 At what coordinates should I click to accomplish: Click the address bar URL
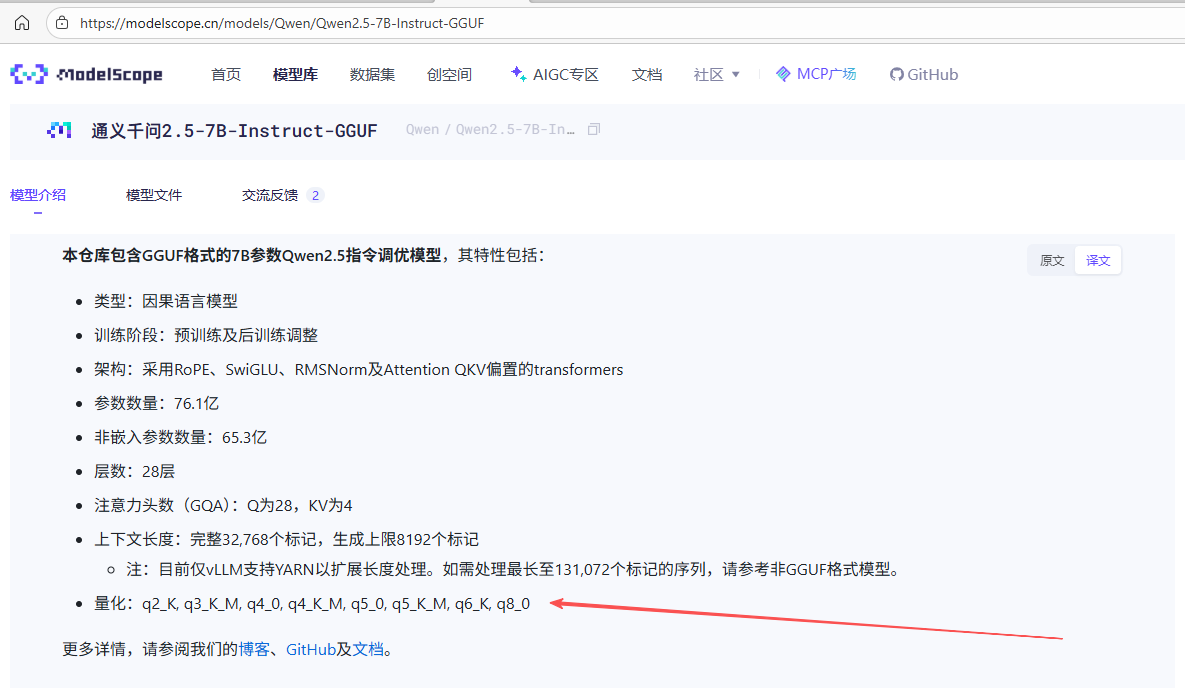click(x=282, y=23)
